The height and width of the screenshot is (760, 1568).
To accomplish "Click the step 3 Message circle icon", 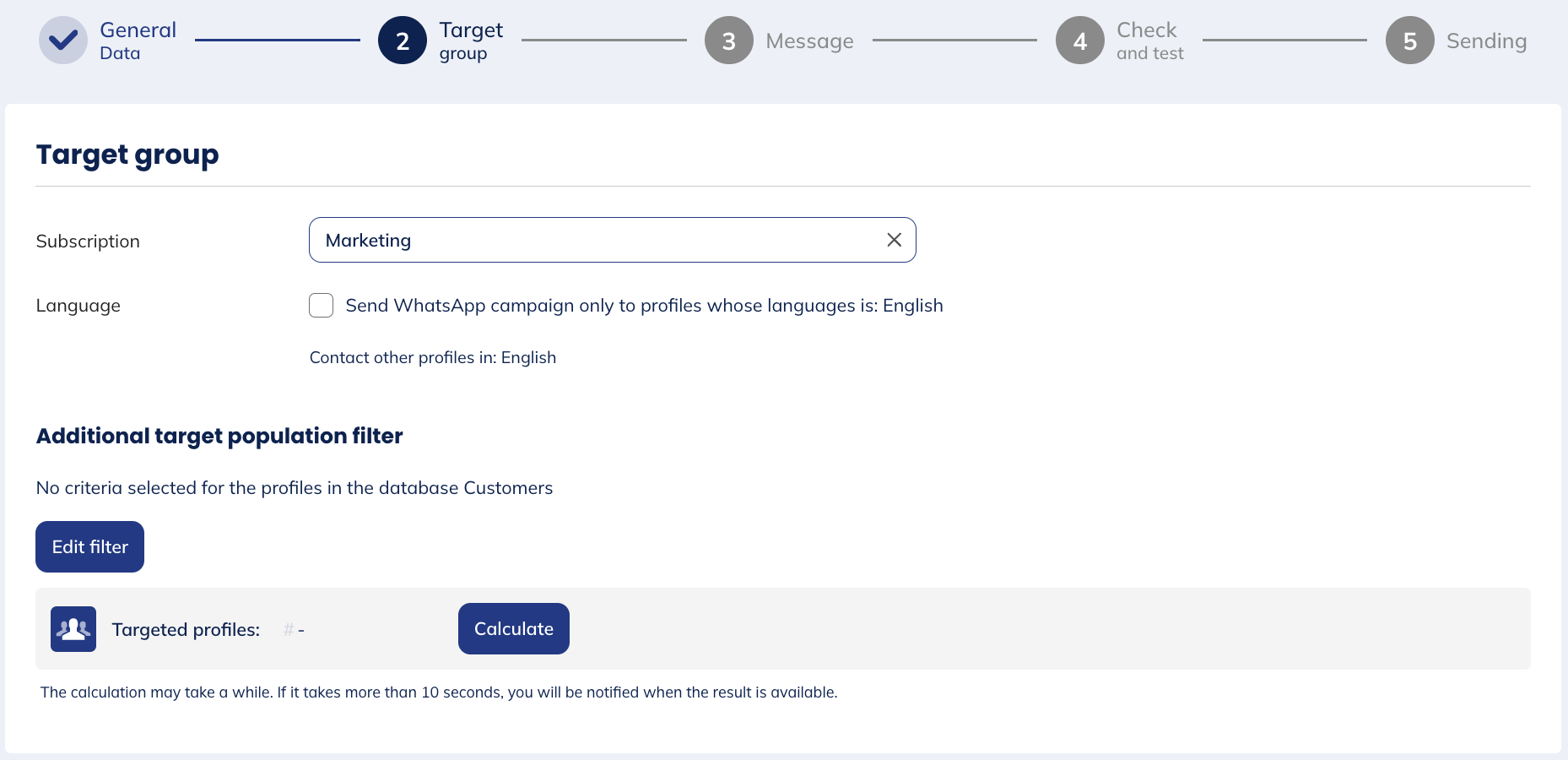I will 728,40.
